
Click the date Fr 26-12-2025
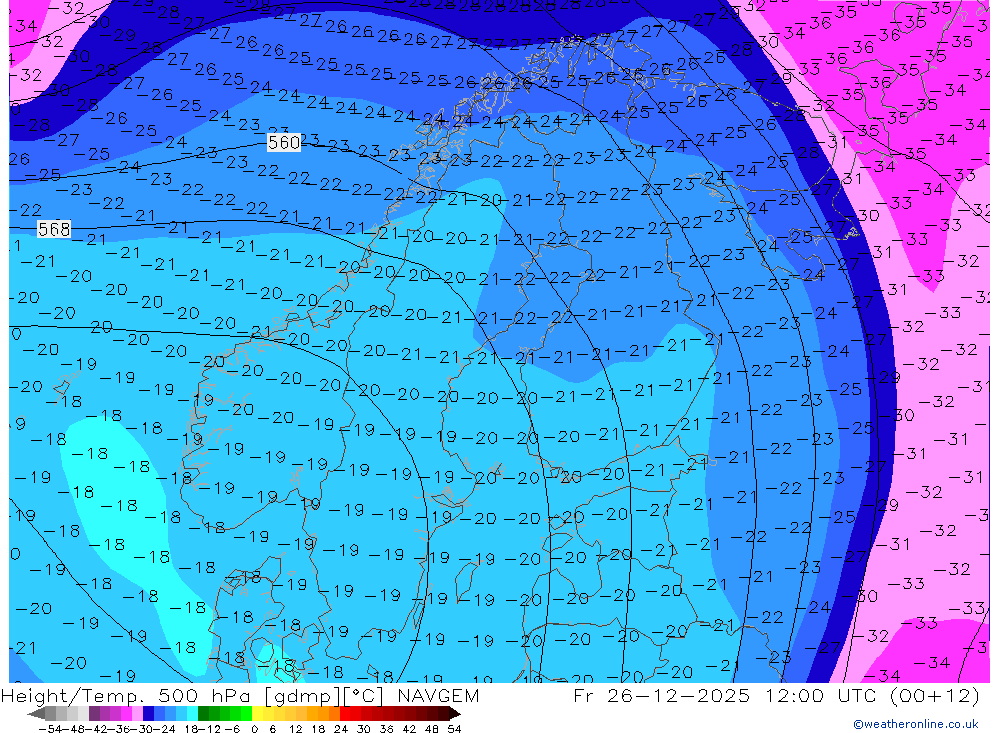661,695
